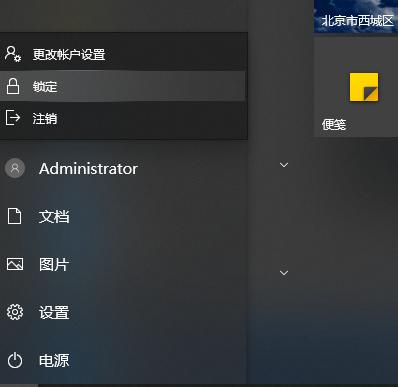
Task: Expand the chevron beside the 图片 row
Action: point(284,273)
